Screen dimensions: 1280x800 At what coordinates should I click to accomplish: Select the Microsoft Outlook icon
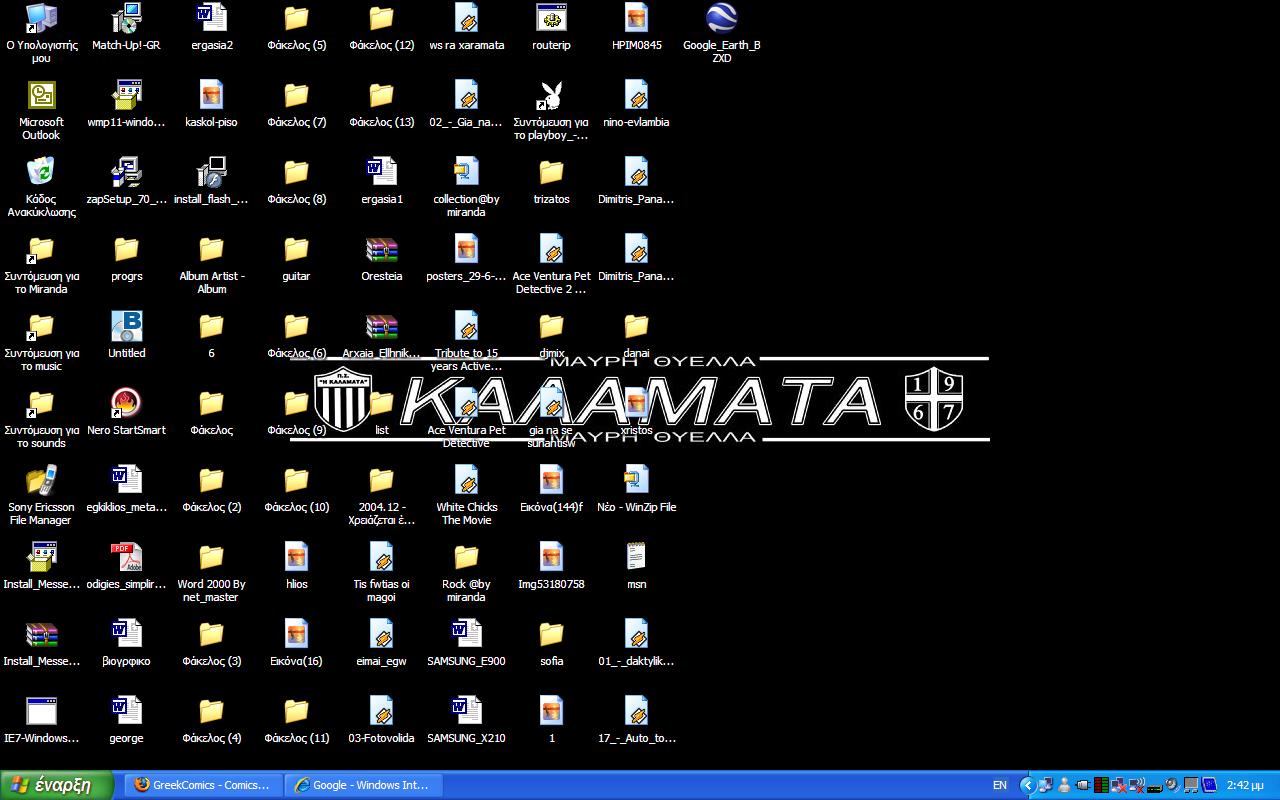click(41, 95)
